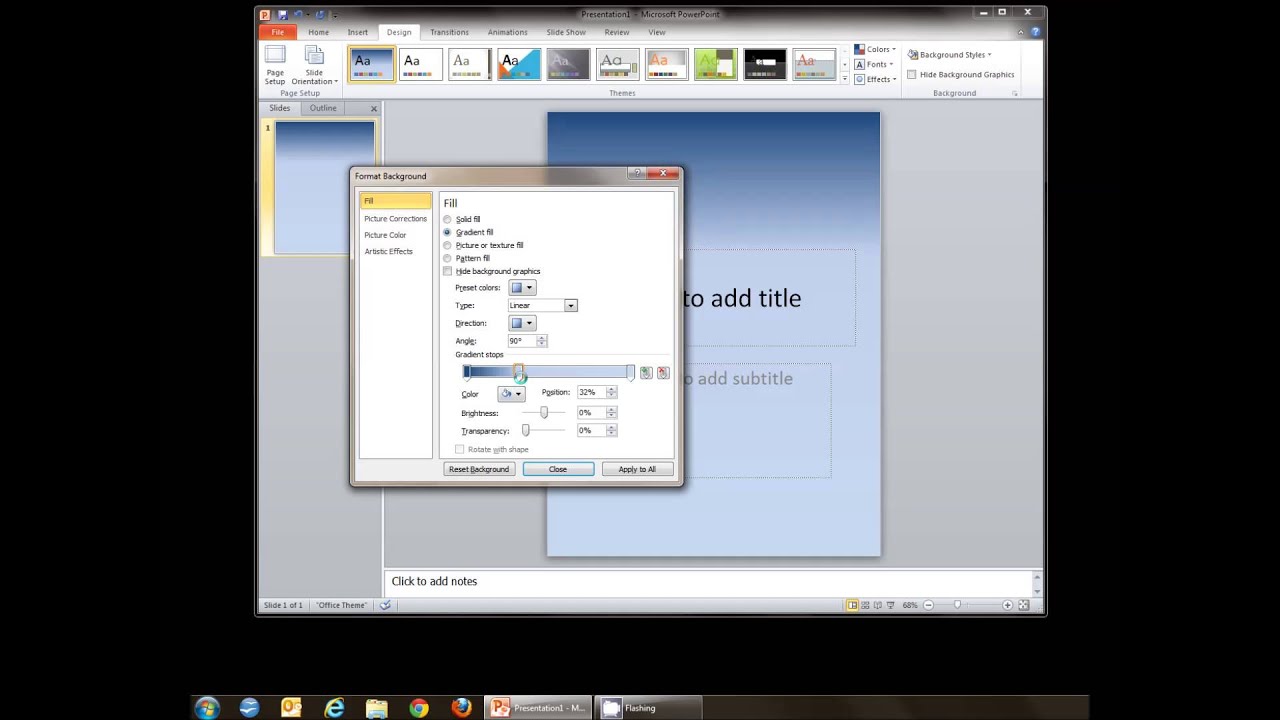Open the gradient Direction dropdown
Viewport: 1280px width, 720px height.
(x=522, y=323)
